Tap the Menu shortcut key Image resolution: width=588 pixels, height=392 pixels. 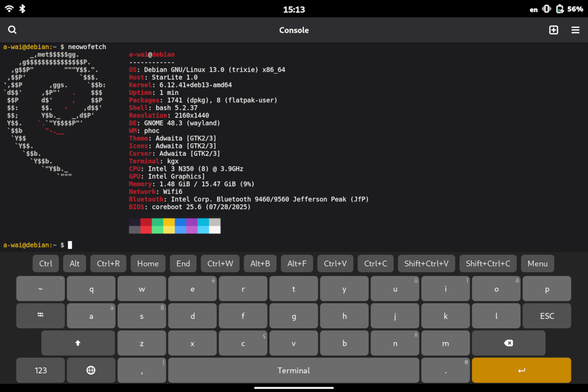click(x=537, y=263)
